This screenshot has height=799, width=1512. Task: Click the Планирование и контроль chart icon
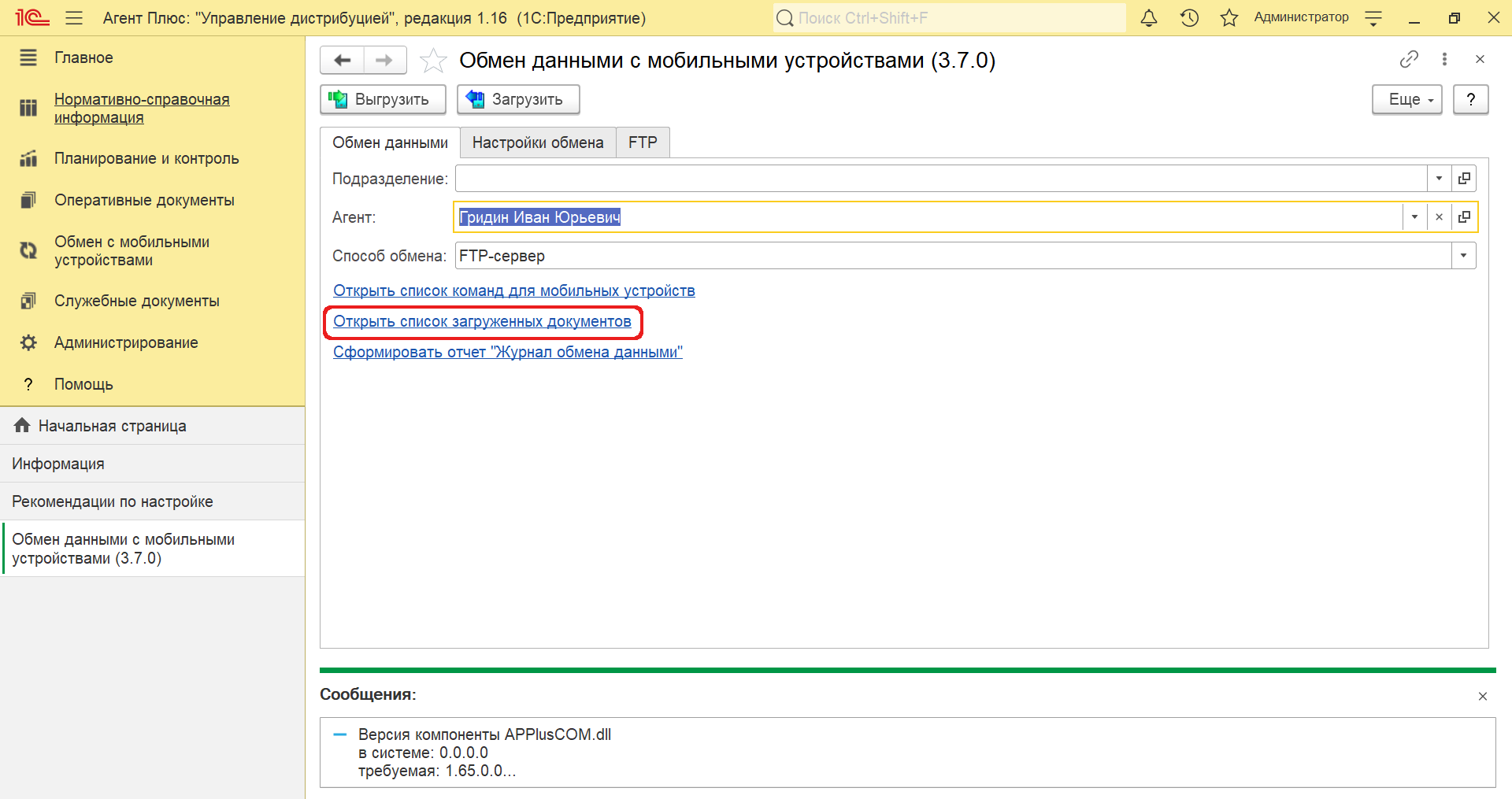28,158
